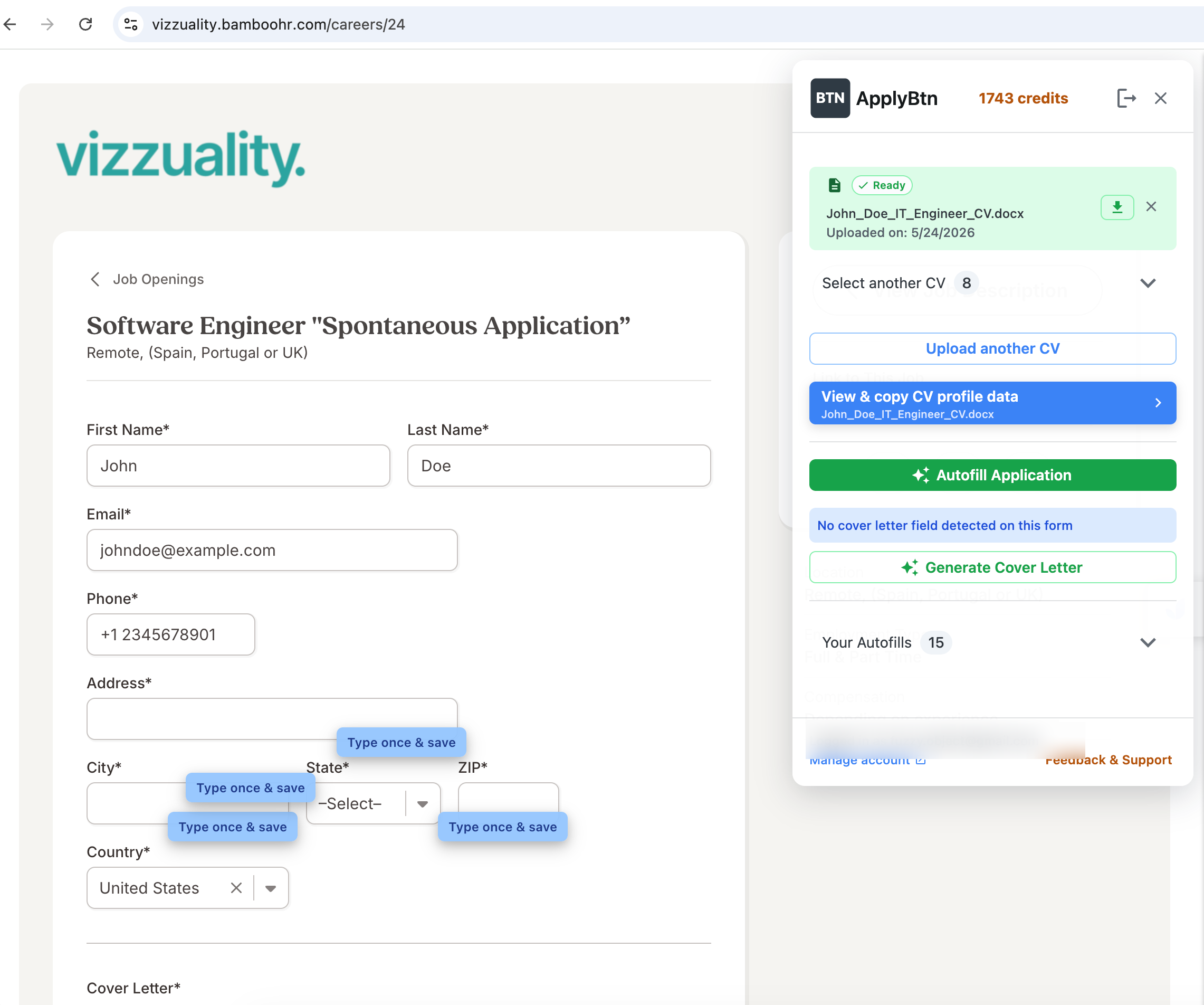Log out via ApplyBtn sign-out icon
This screenshot has width=1204, height=1005.
tap(1126, 98)
